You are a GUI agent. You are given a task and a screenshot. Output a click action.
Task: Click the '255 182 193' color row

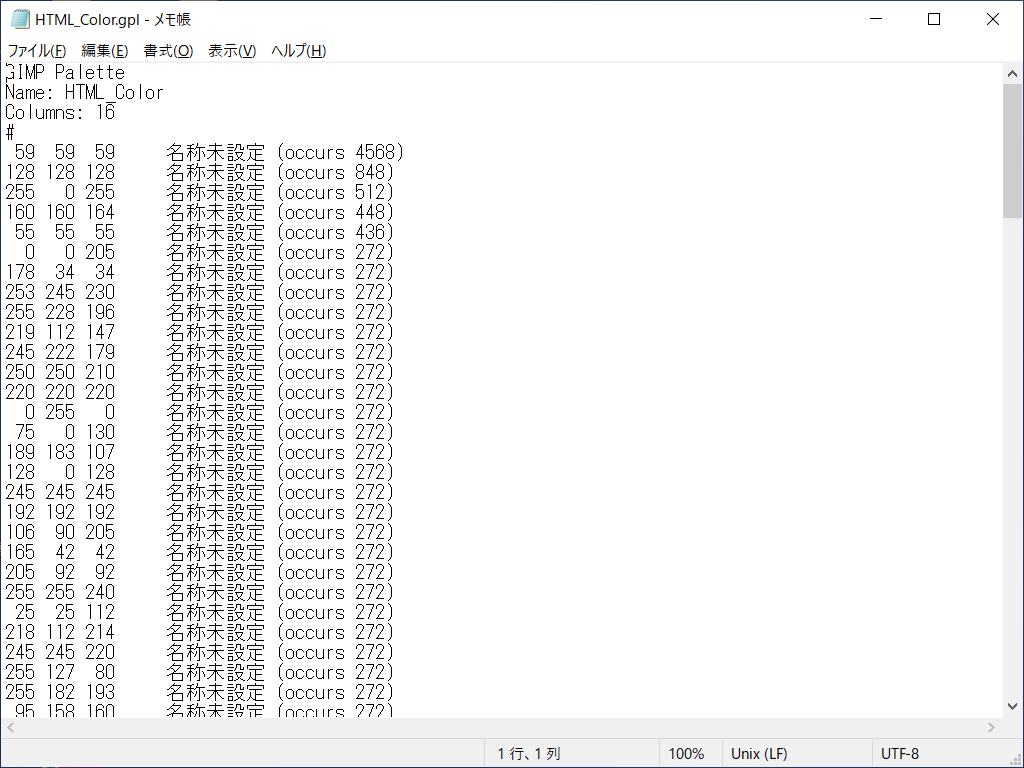point(200,692)
